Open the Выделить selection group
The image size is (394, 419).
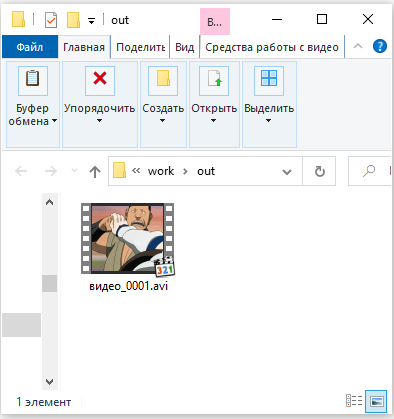tap(269, 104)
